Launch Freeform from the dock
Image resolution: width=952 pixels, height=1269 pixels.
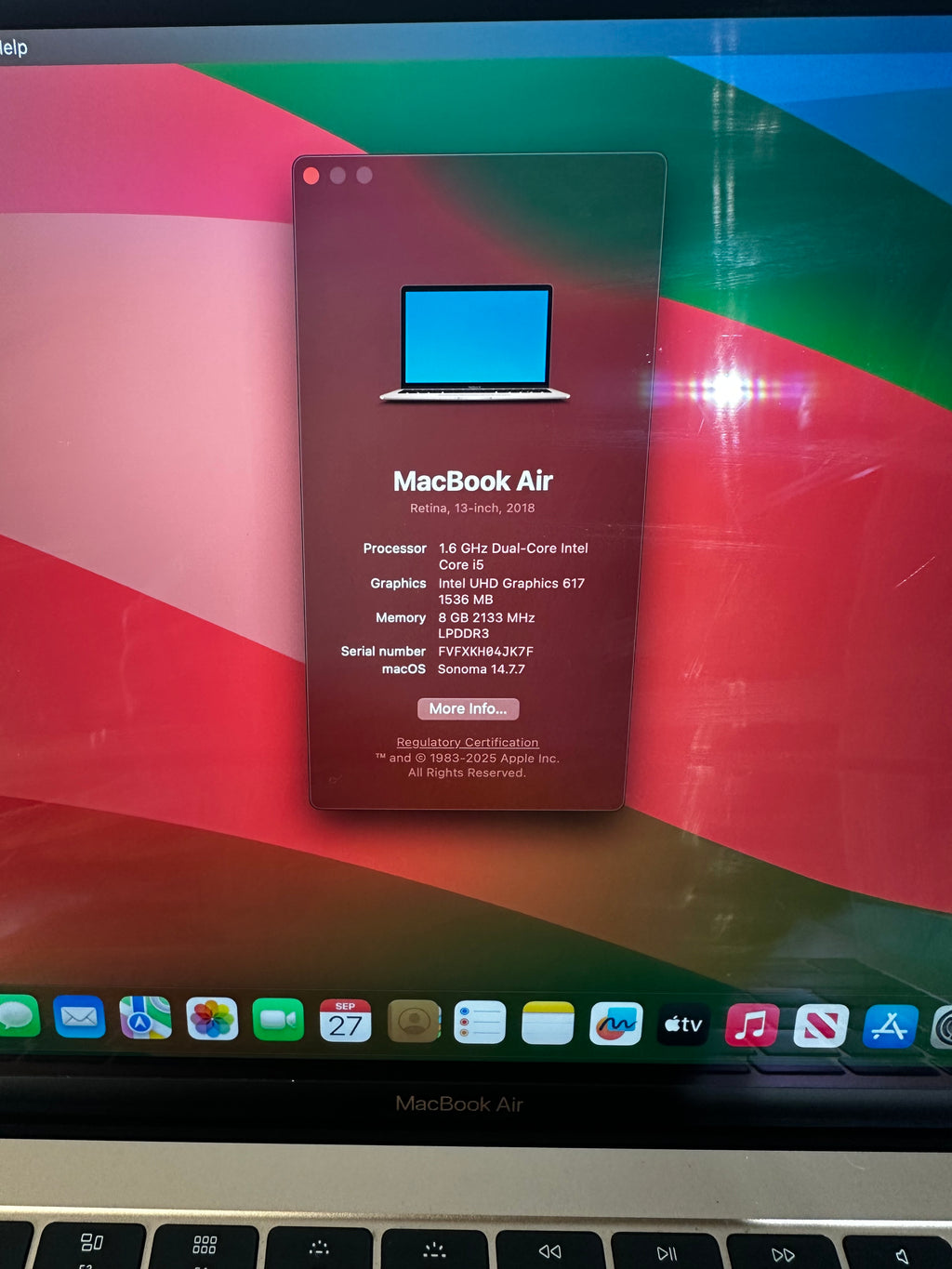pos(615,1024)
